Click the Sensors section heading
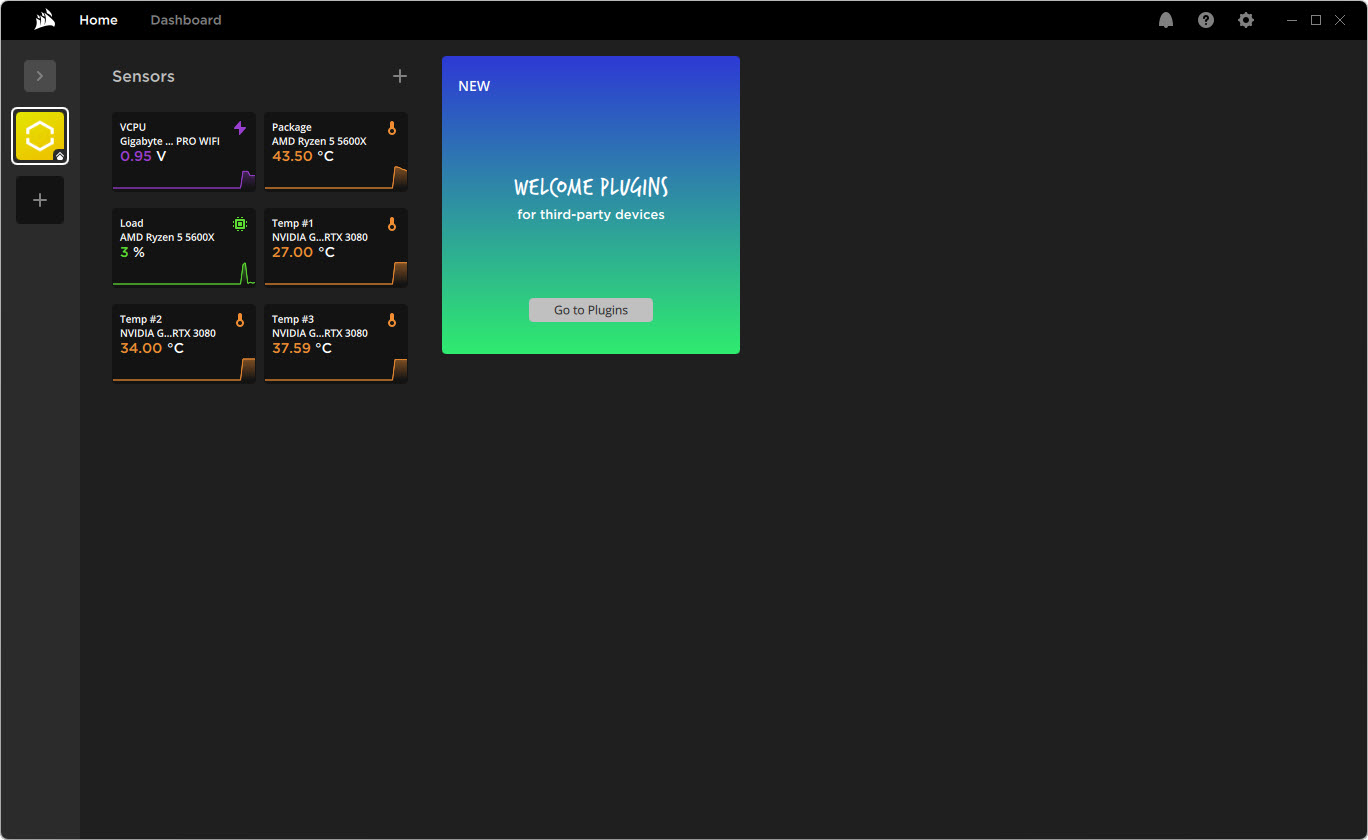The height and width of the screenshot is (840, 1368). [143, 76]
